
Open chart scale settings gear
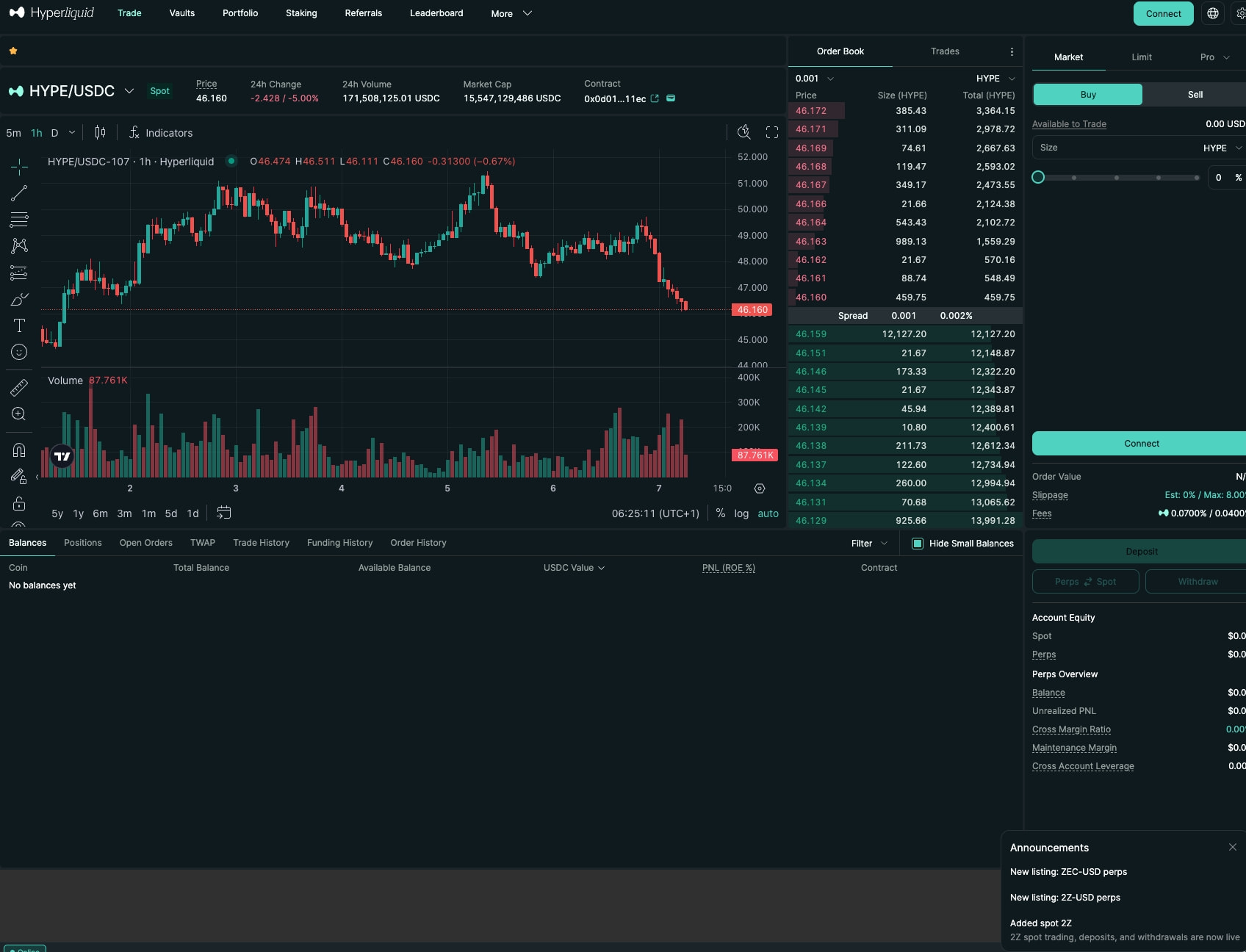pos(760,488)
